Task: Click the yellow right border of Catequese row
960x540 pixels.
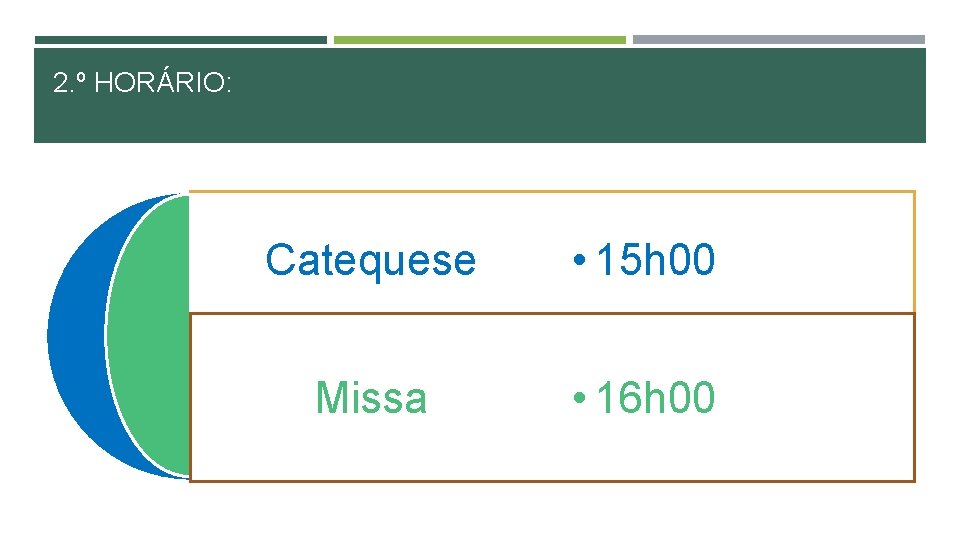Action: 914,252
